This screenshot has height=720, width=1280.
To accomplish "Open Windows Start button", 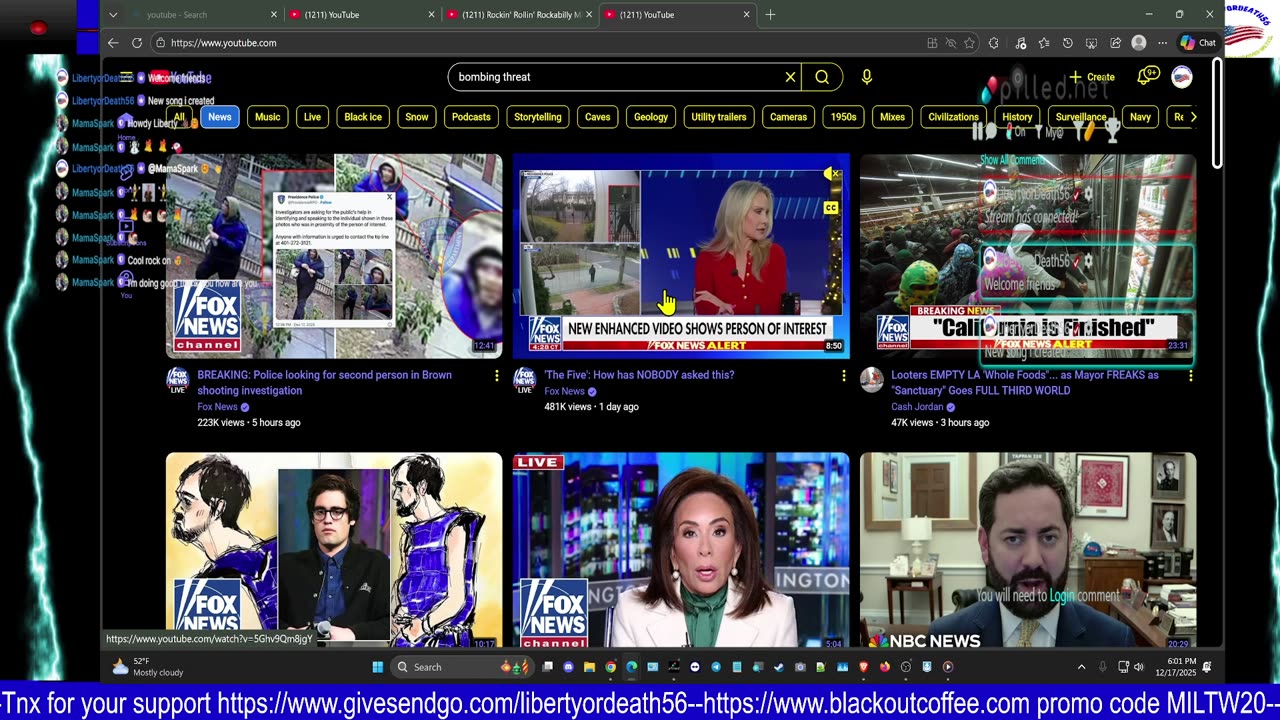I will coord(378,667).
